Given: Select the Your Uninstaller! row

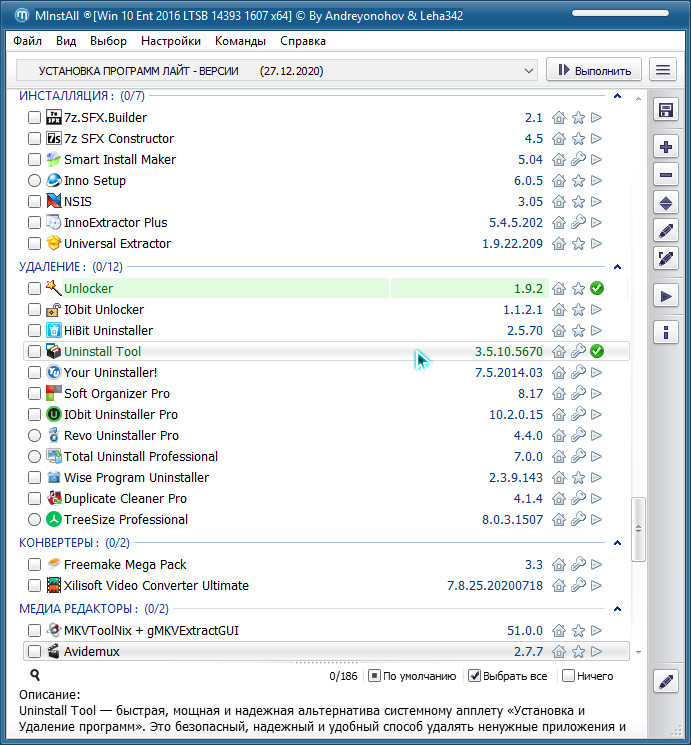Looking at the screenshot, I should point(326,372).
